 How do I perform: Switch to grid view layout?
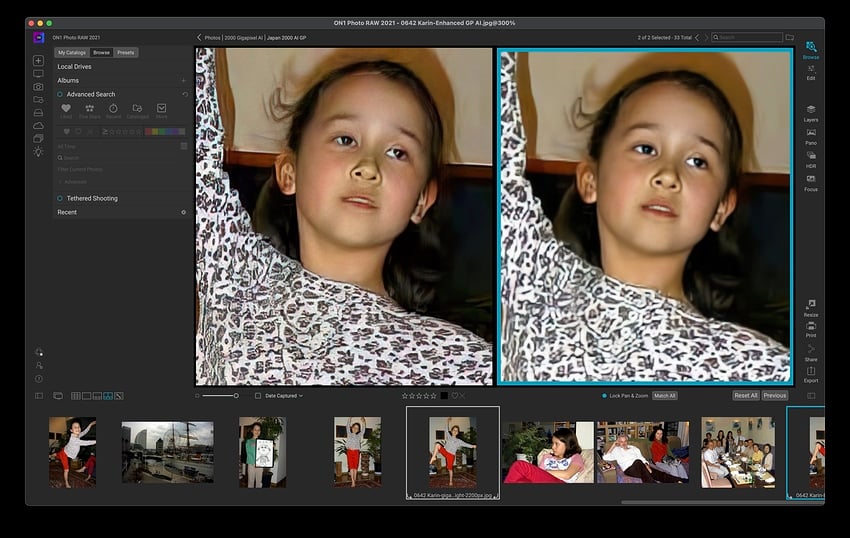point(76,396)
